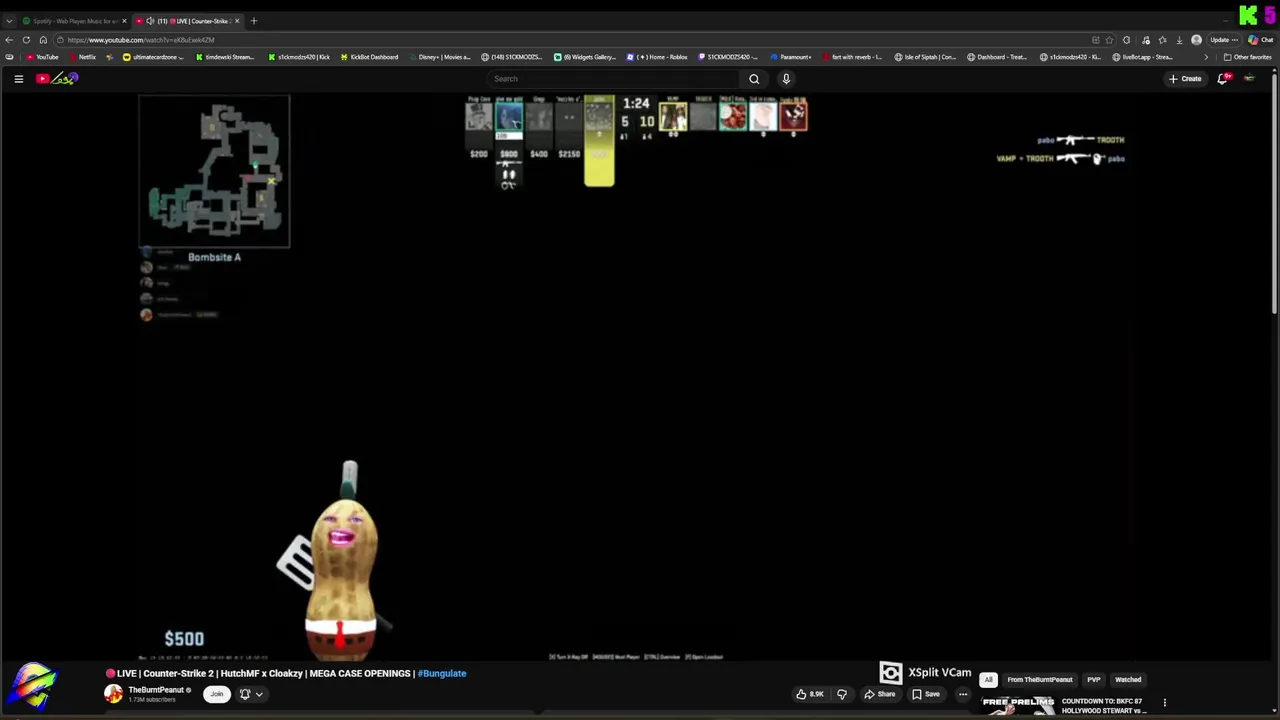Select the LIVE Counter-Strike tab

coord(188,21)
